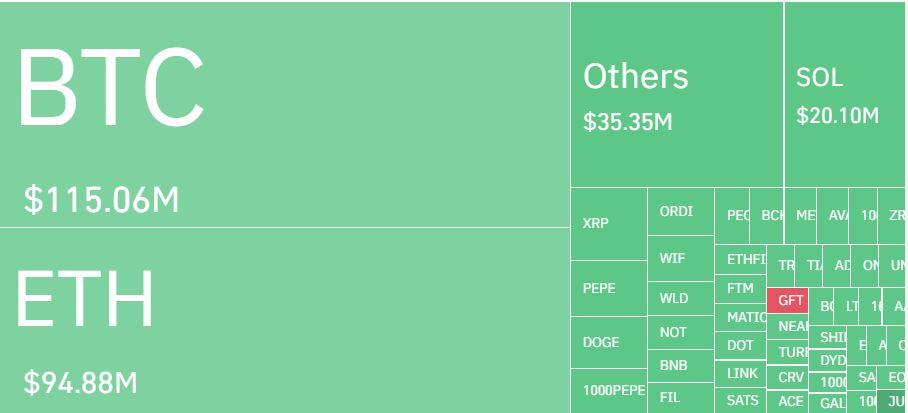The image size is (908, 413).
Task: Select the FIL tile
Action: [x=680, y=398]
